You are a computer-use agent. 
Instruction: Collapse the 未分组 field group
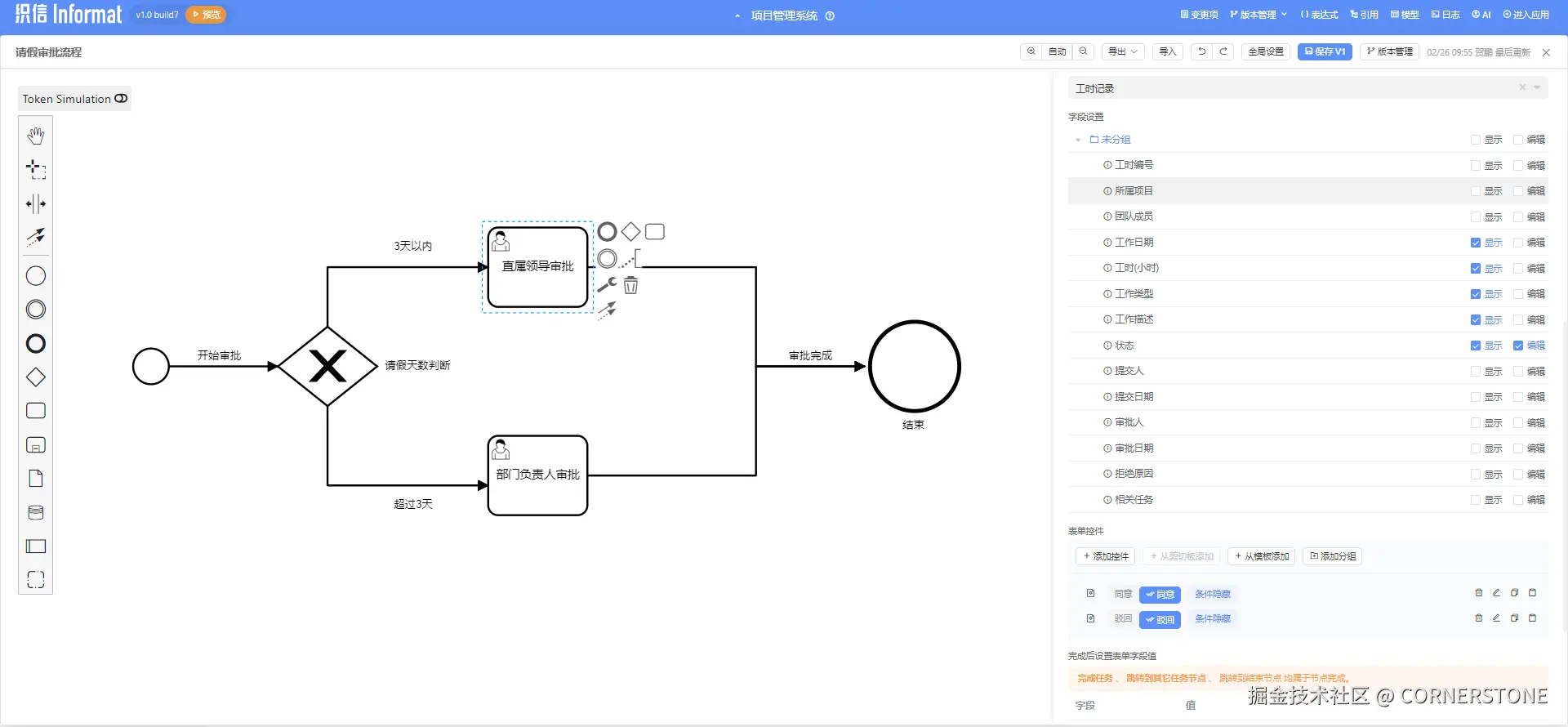point(1078,140)
